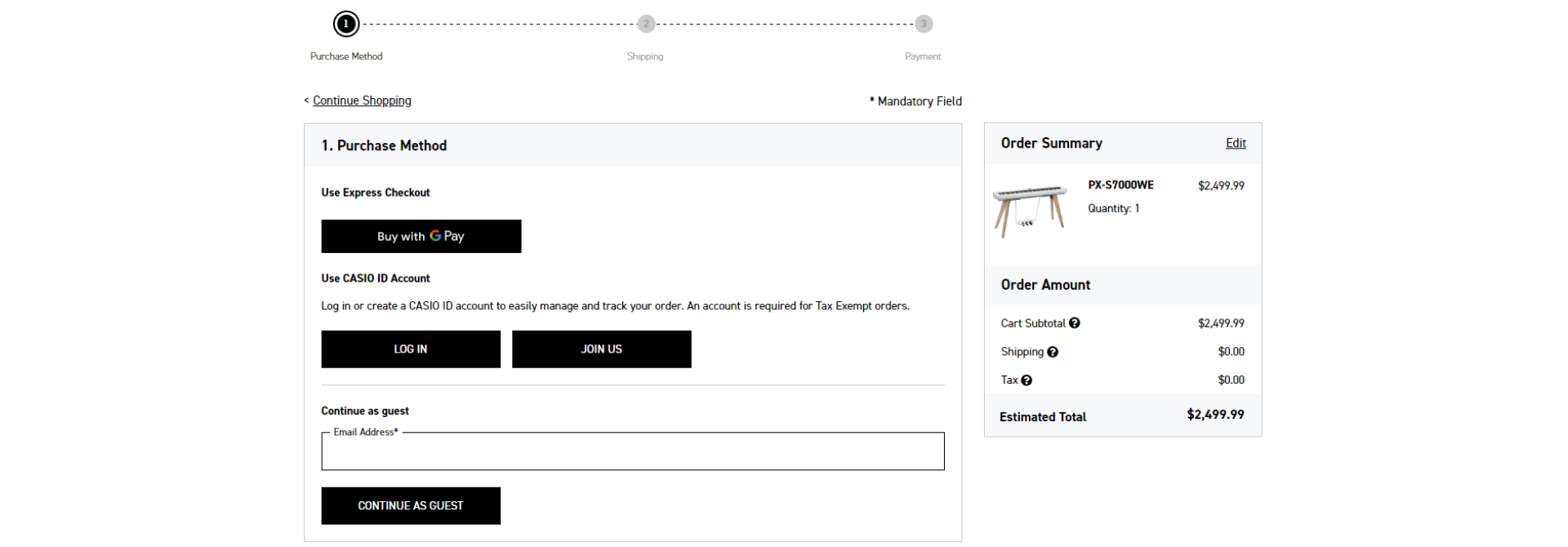This screenshot has width=1568, height=547.
Task: Click the step 2 circle indicator
Action: [646, 24]
